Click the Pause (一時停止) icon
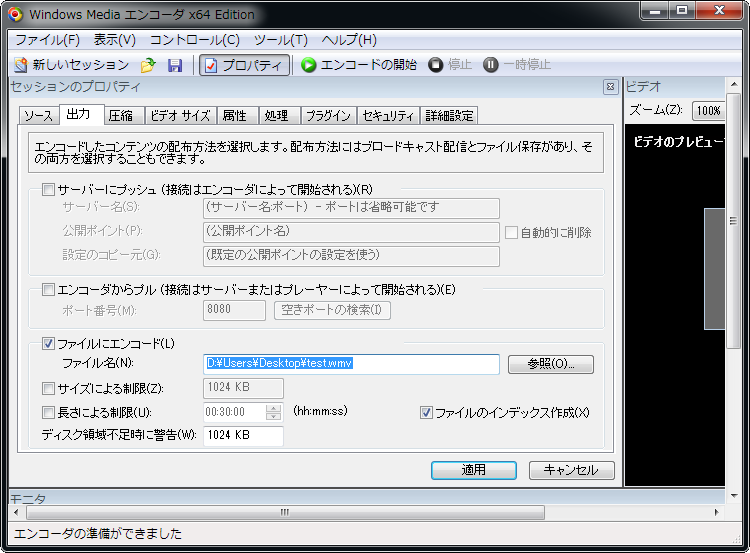The image size is (750, 553). click(490, 65)
